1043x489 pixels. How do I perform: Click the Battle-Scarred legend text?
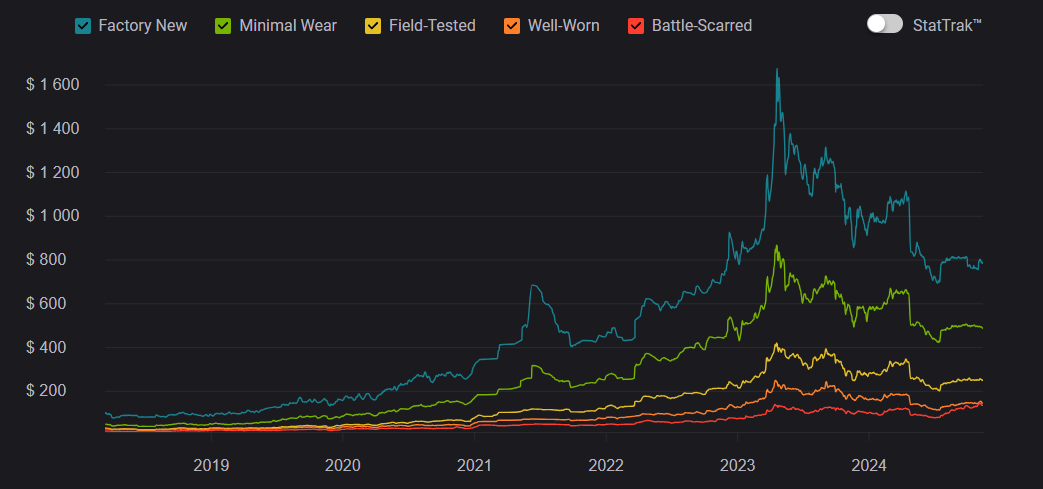click(701, 25)
